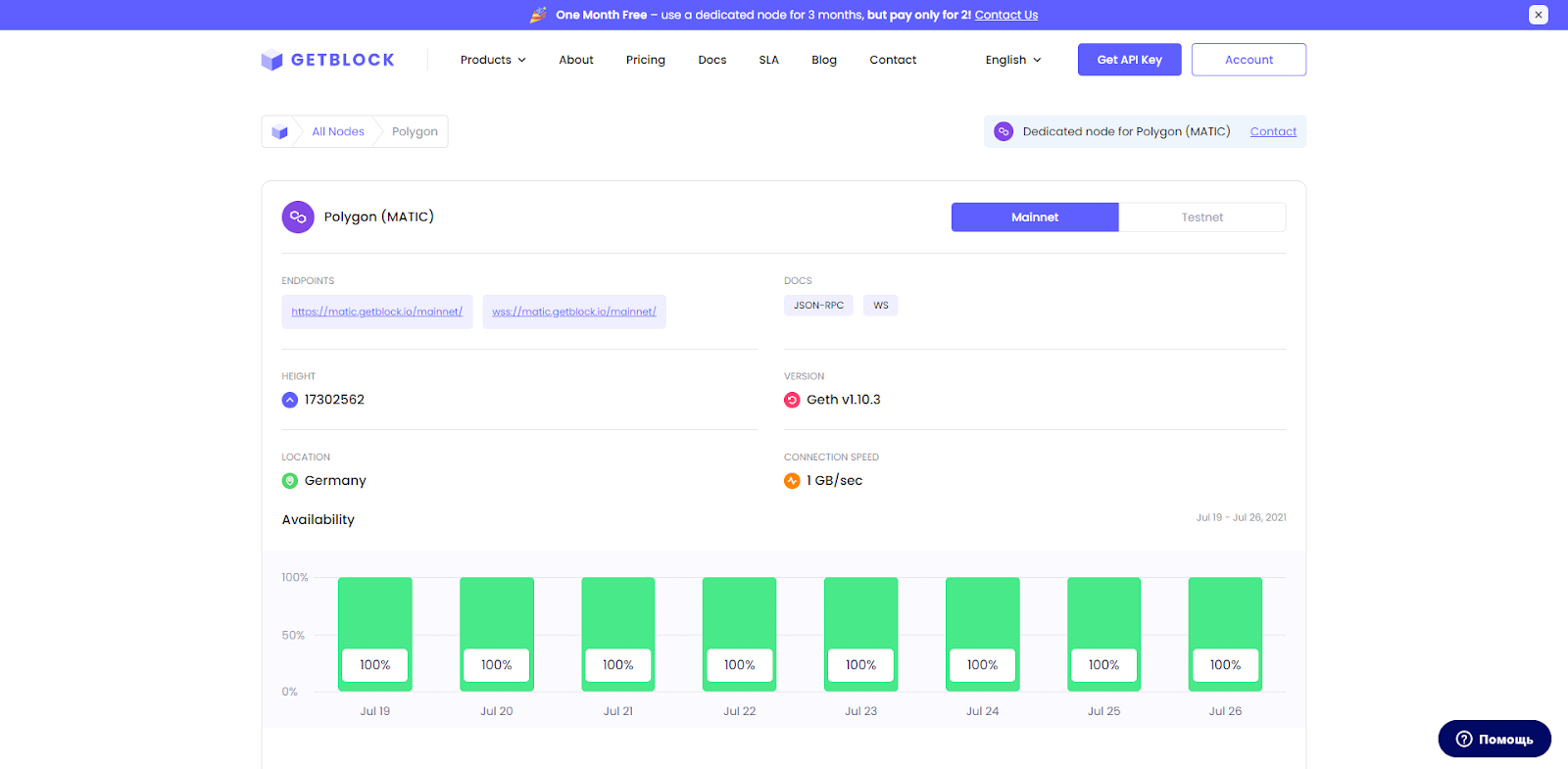Click the cube home icon in breadcrumb
1568x769 pixels.
[279, 132]
